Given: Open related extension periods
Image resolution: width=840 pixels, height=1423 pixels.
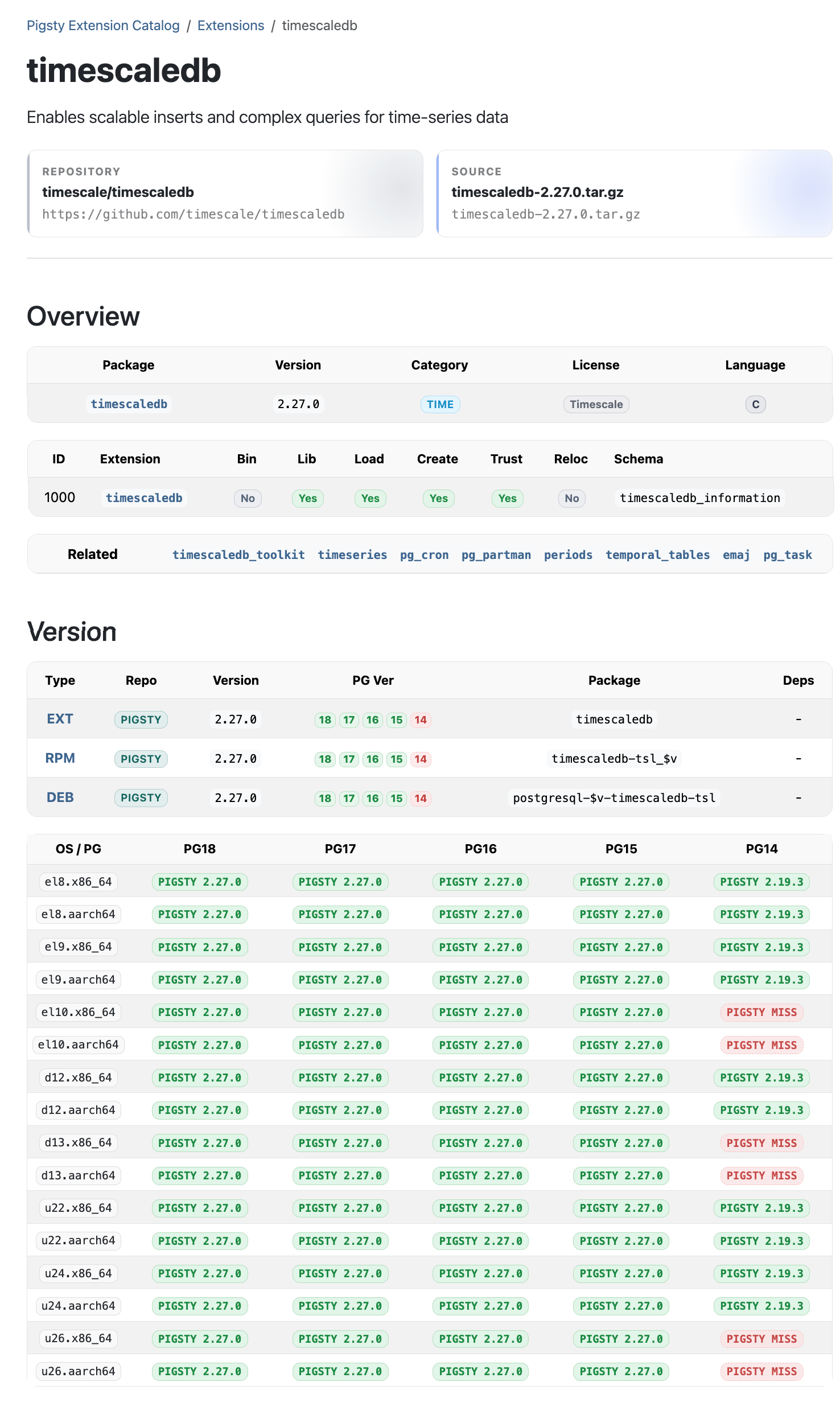Looking at the screenshot, I should point(568,555).
